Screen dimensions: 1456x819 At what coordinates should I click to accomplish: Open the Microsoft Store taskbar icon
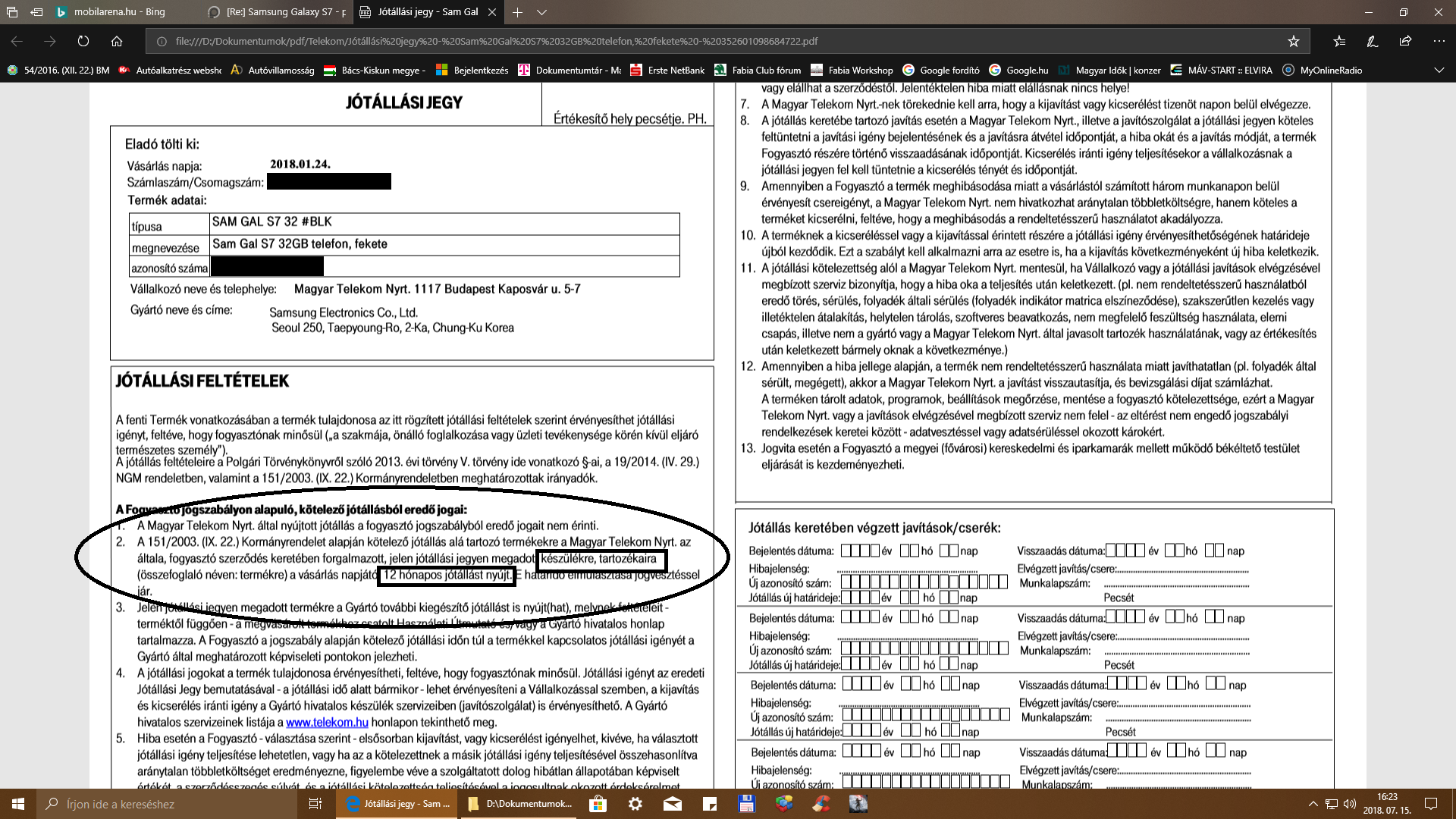click(598, 804)
